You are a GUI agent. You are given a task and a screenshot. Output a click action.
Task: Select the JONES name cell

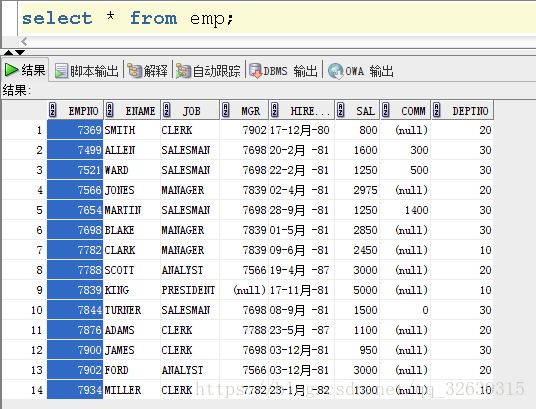[x=132, y=190]
